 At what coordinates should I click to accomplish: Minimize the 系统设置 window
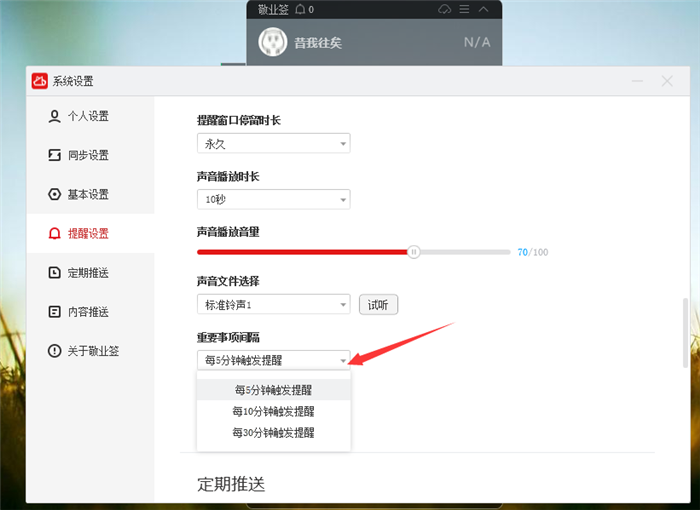[x=638, y=81]
